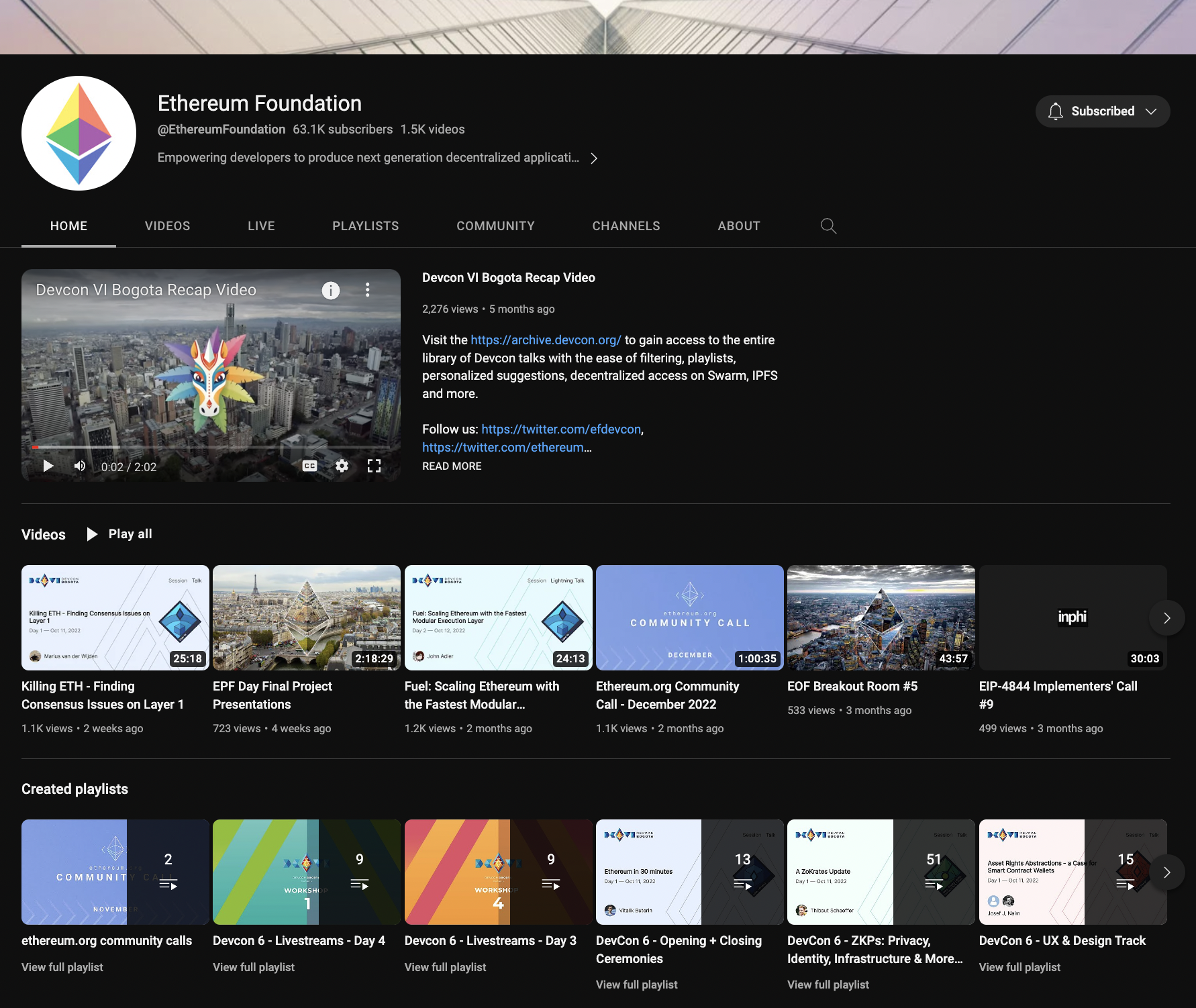Open the CHANNELS tab
Screen dimensions: 1196x1008
(x=626, y=226)
